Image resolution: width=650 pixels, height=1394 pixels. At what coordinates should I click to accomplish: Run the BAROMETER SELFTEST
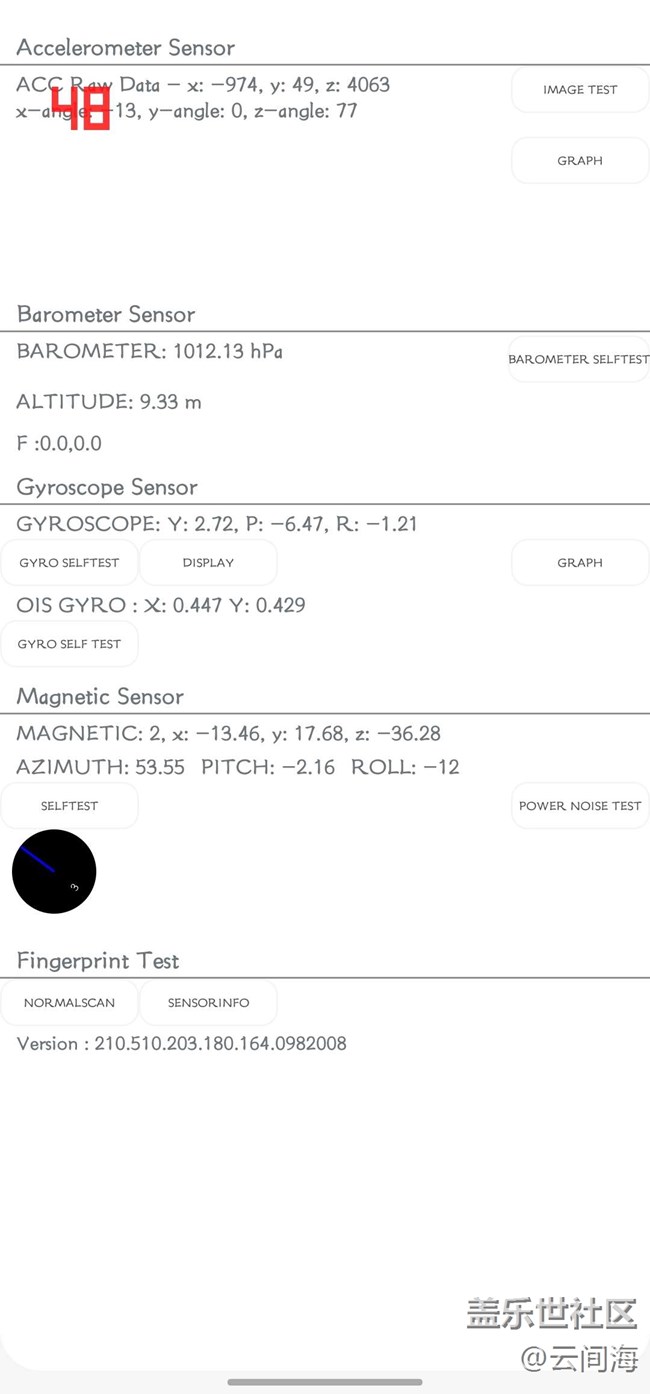point(579,360)
